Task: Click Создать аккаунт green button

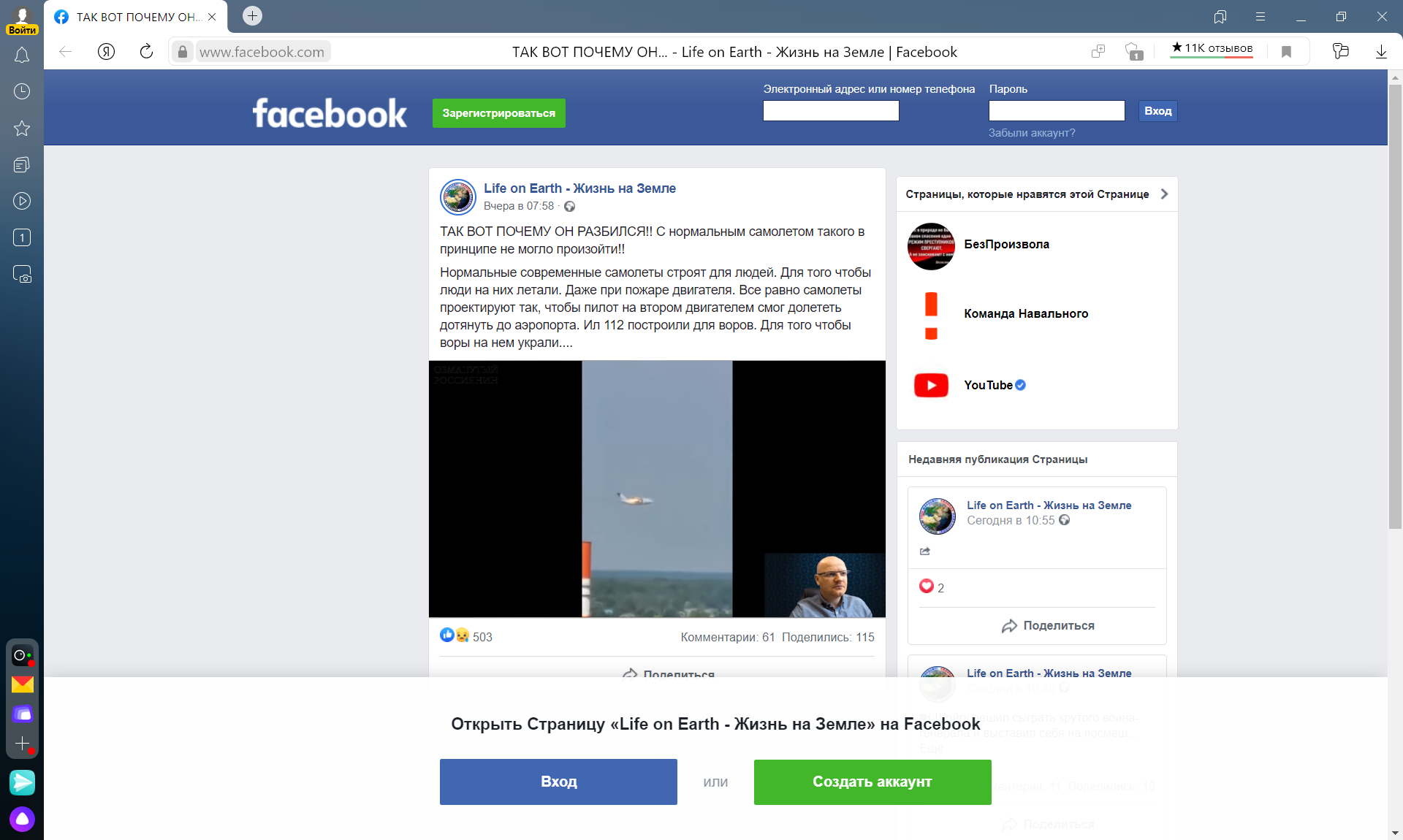Action: point(872,782)
